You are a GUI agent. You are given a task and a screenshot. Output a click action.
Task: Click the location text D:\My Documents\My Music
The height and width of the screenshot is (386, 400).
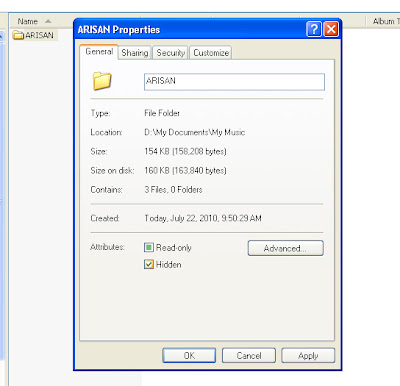click(195, 132)
